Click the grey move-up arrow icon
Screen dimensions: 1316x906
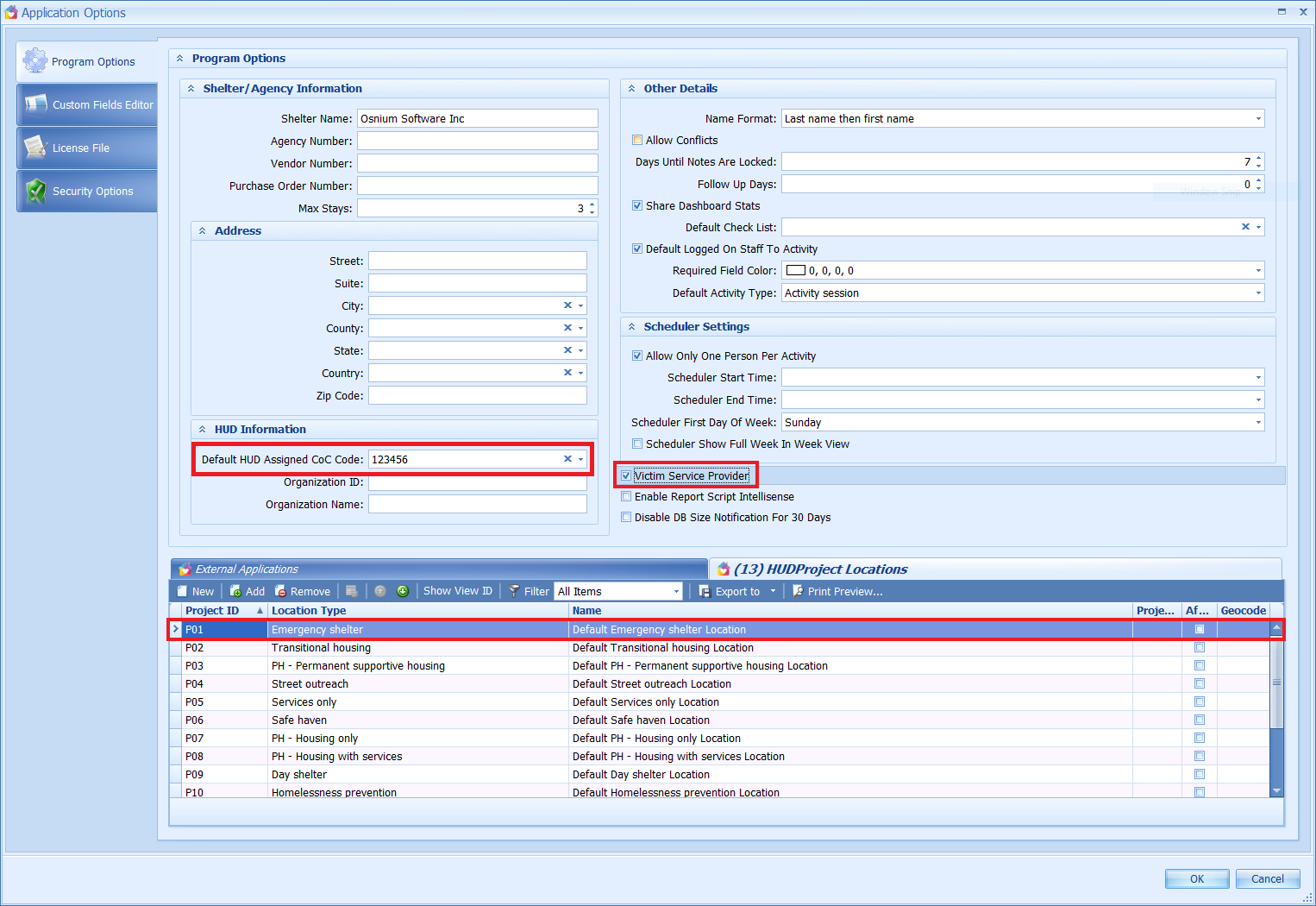[380, 591]
